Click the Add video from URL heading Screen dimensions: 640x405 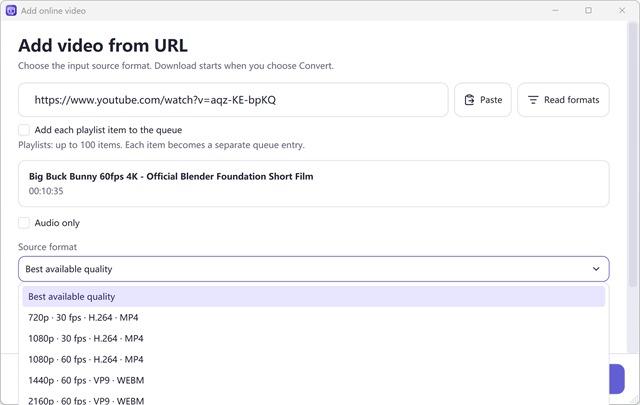[103, 45]
